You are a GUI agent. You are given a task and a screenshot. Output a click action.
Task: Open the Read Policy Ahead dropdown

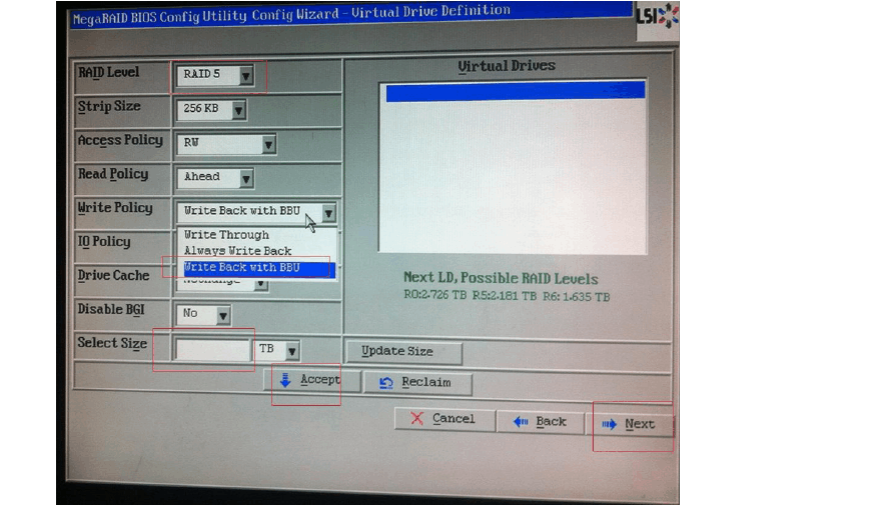(x=215, y=178)
